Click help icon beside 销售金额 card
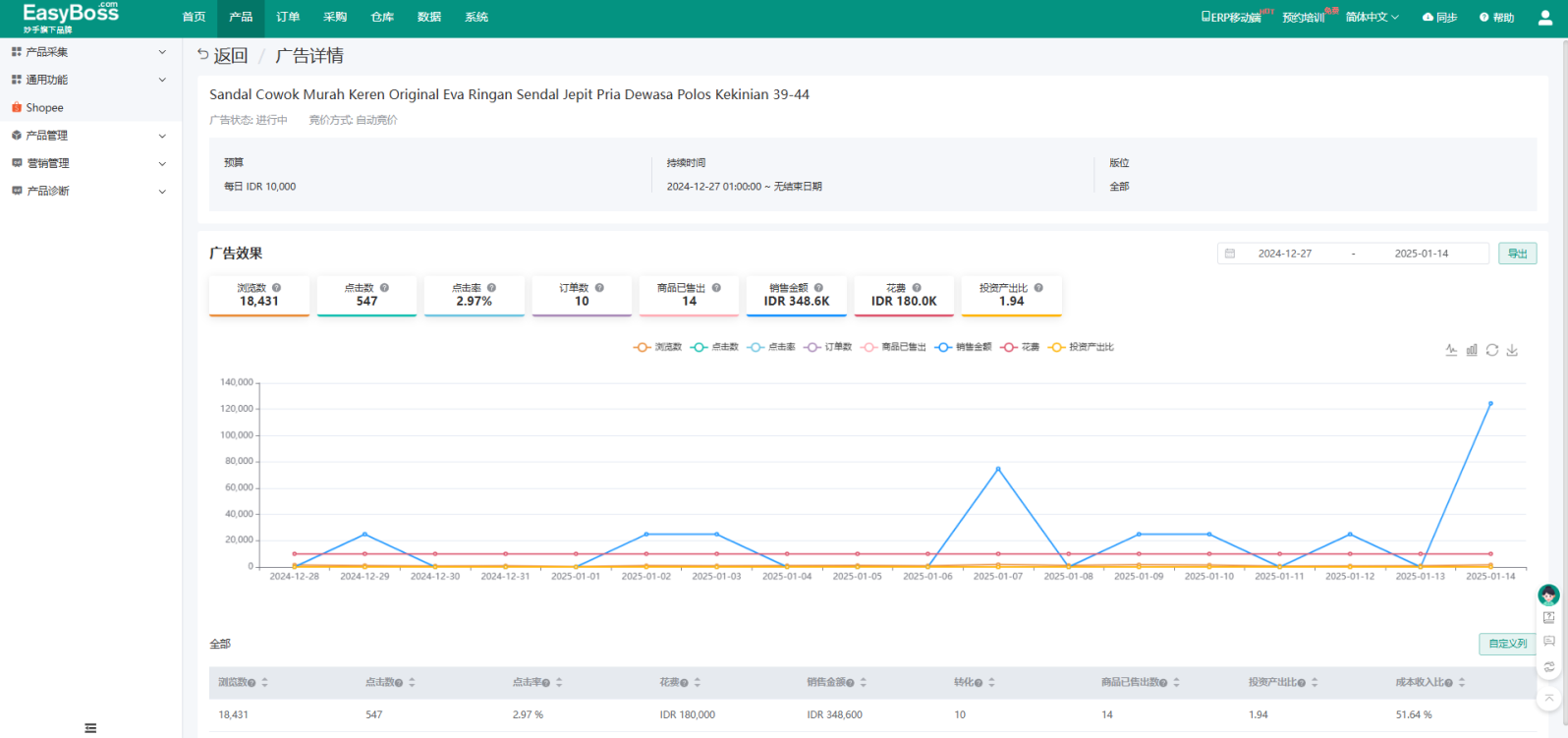This screenshot has width=1568, height=738. click(818, 288)
